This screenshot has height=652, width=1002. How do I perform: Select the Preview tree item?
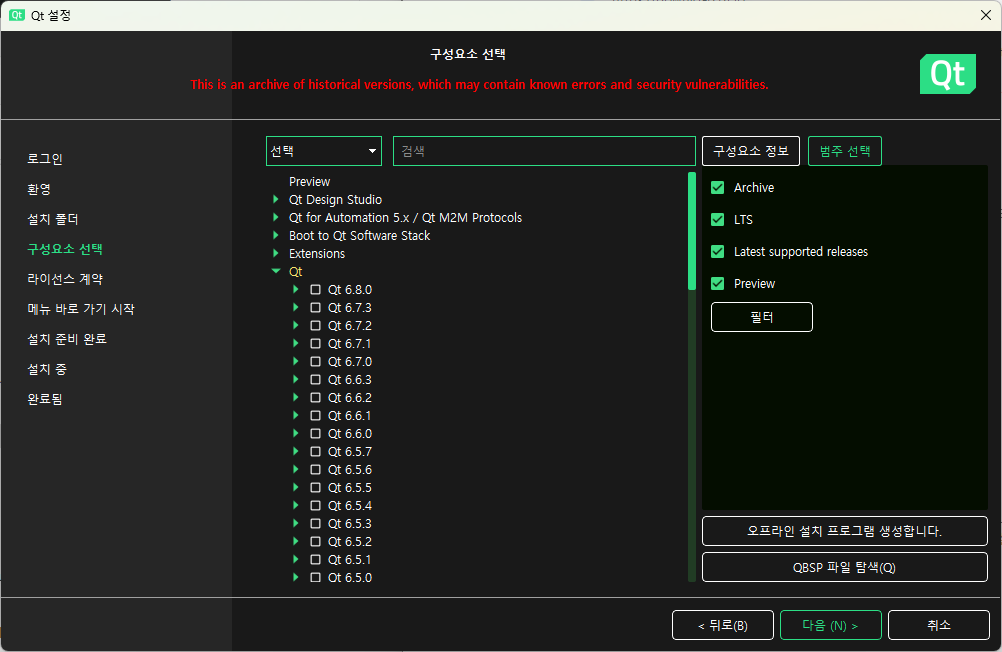coord(309,182)
